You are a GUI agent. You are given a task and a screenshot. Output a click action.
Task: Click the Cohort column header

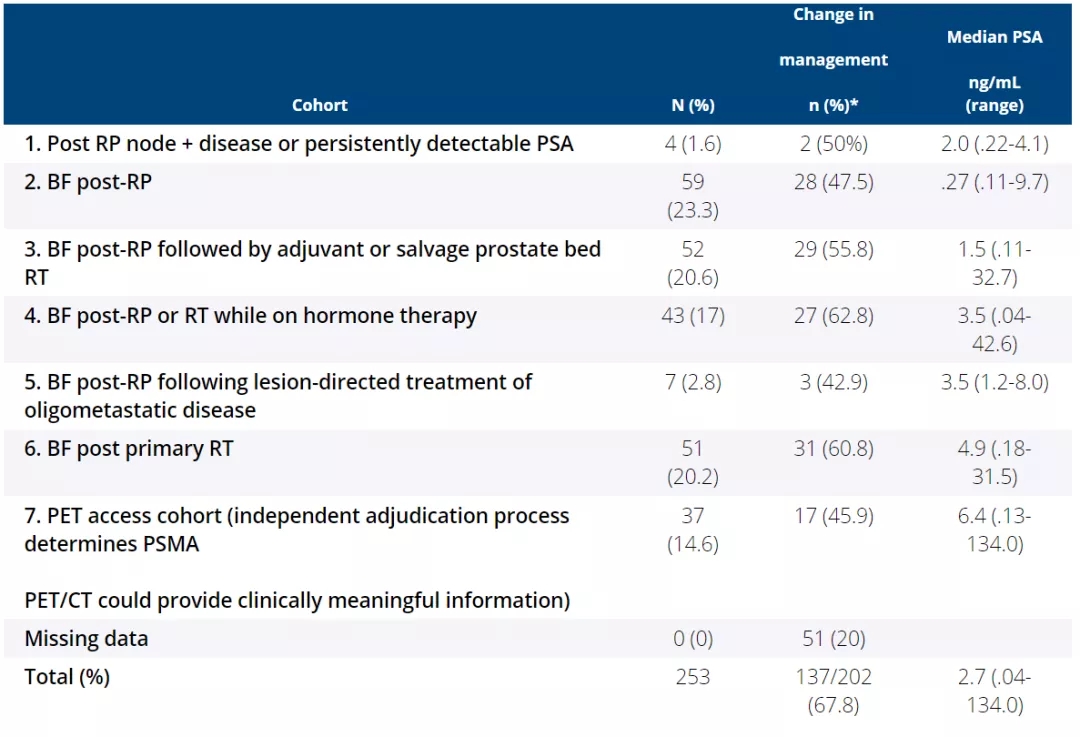320,105
